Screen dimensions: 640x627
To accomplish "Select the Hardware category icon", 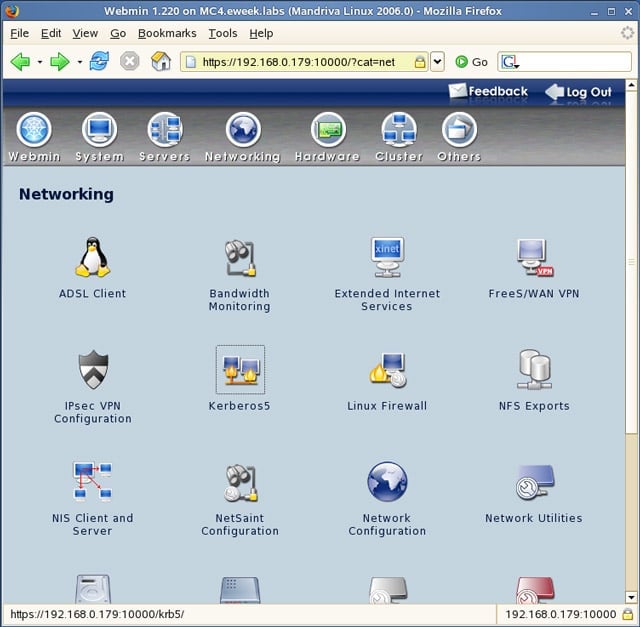I will 328,129.
